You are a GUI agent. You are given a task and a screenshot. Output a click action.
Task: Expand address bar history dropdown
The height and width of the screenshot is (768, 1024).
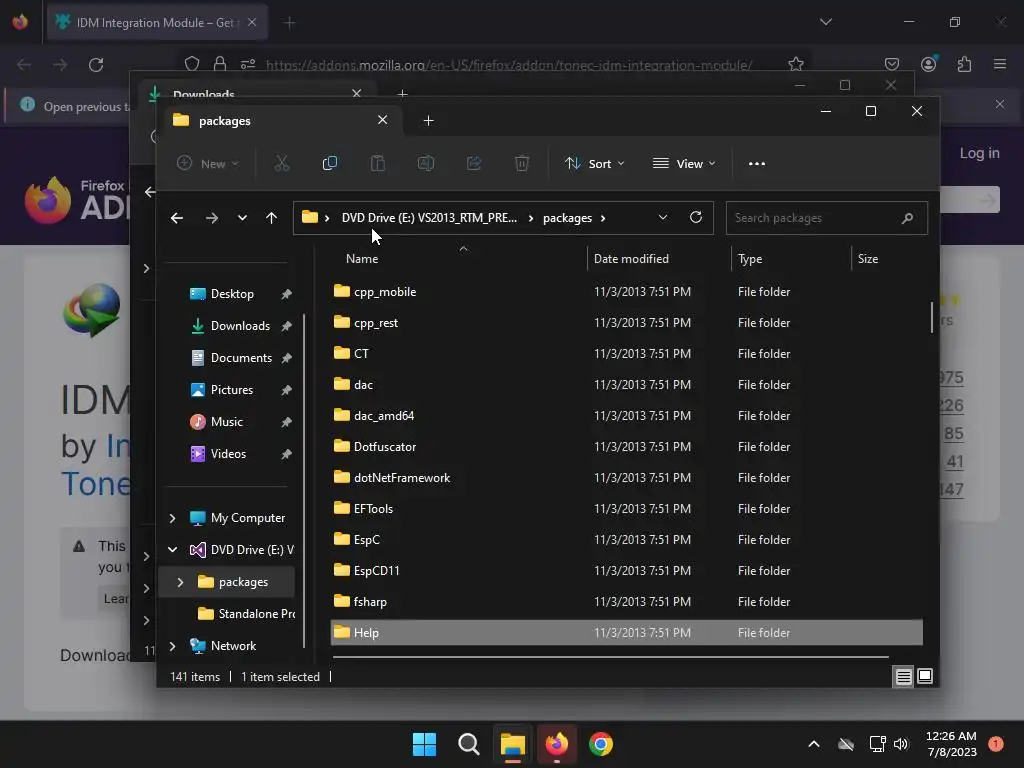pos(662,217)
